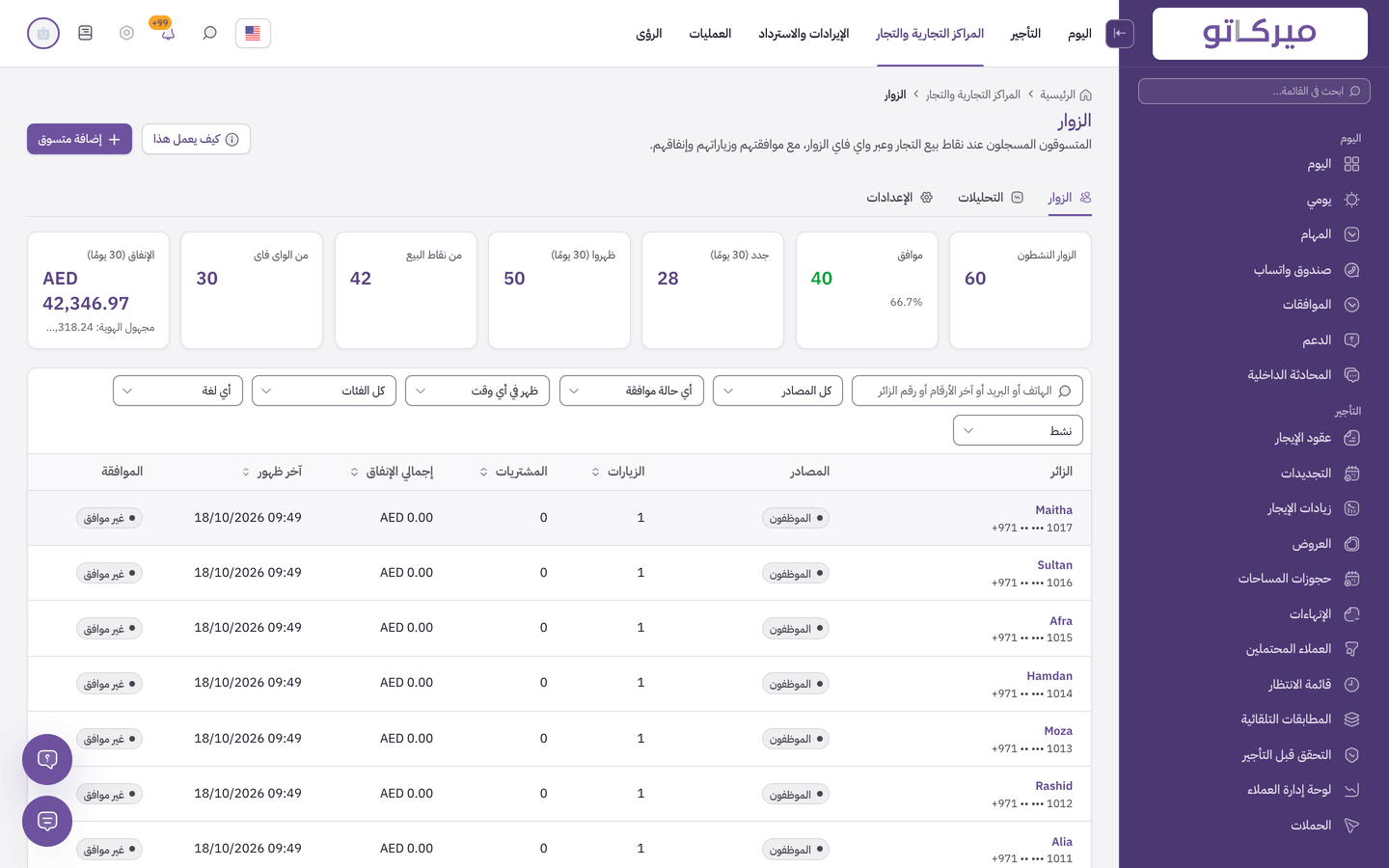The width and height of the screenshot is (1389, 868).
Task: Open the settings gear icon in header
Action: [x=126, y=33]
